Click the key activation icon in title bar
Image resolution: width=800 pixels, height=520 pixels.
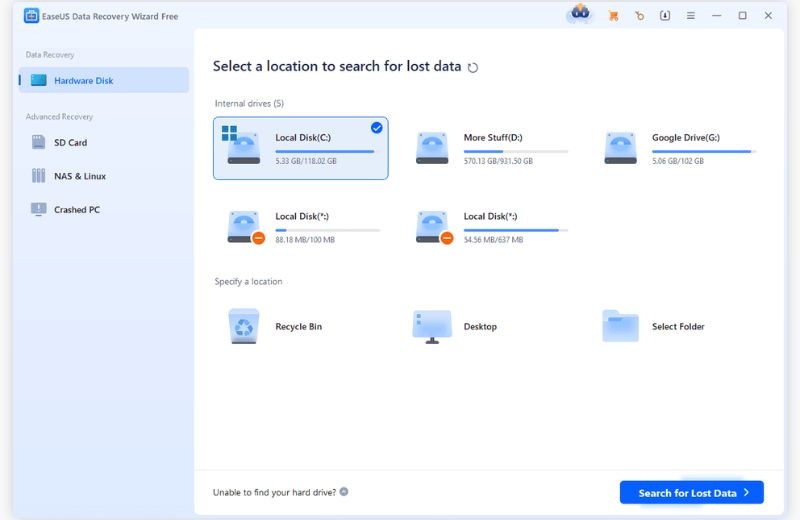point(639,16)
